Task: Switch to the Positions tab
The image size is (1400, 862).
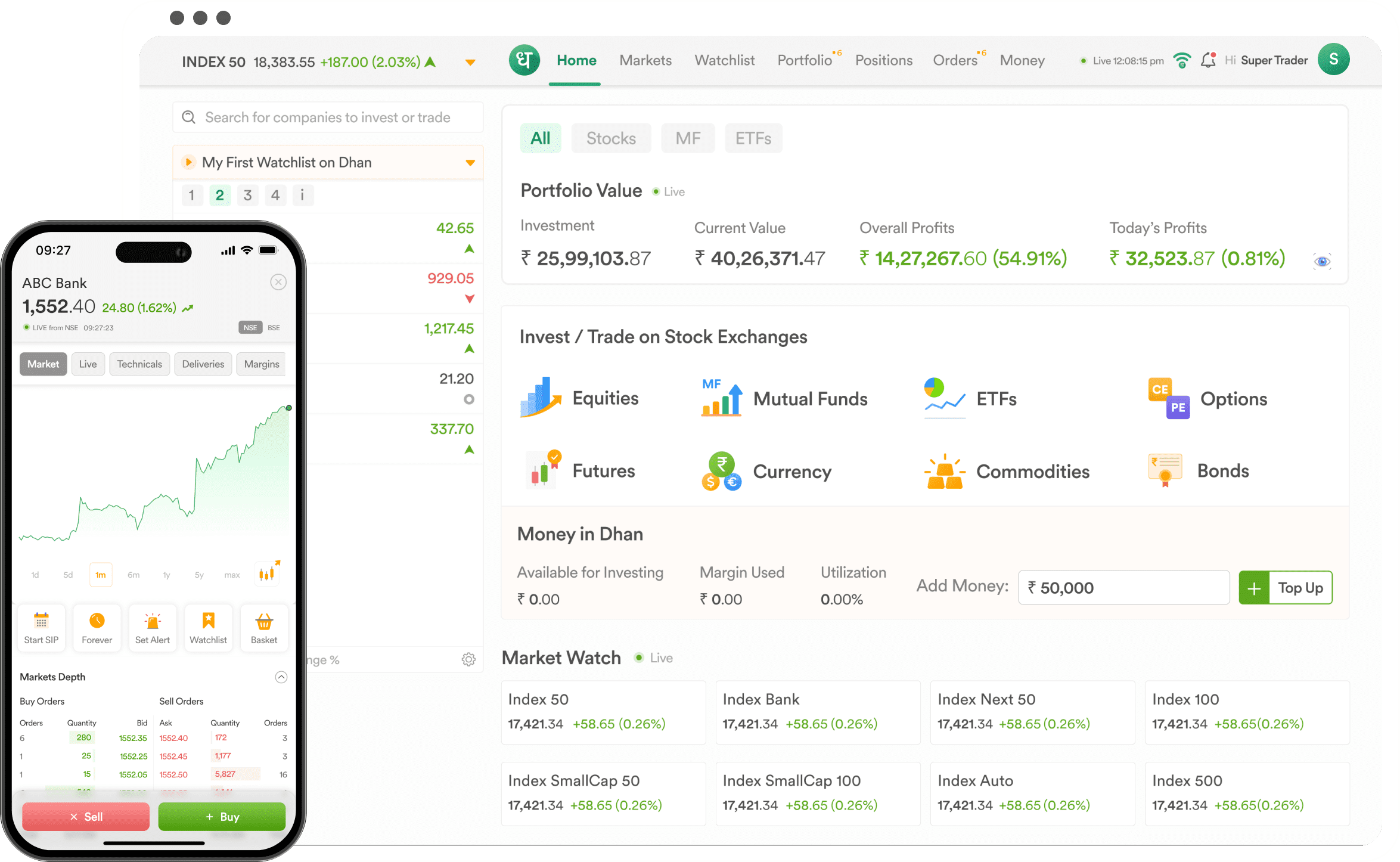Action: [883, 60]
